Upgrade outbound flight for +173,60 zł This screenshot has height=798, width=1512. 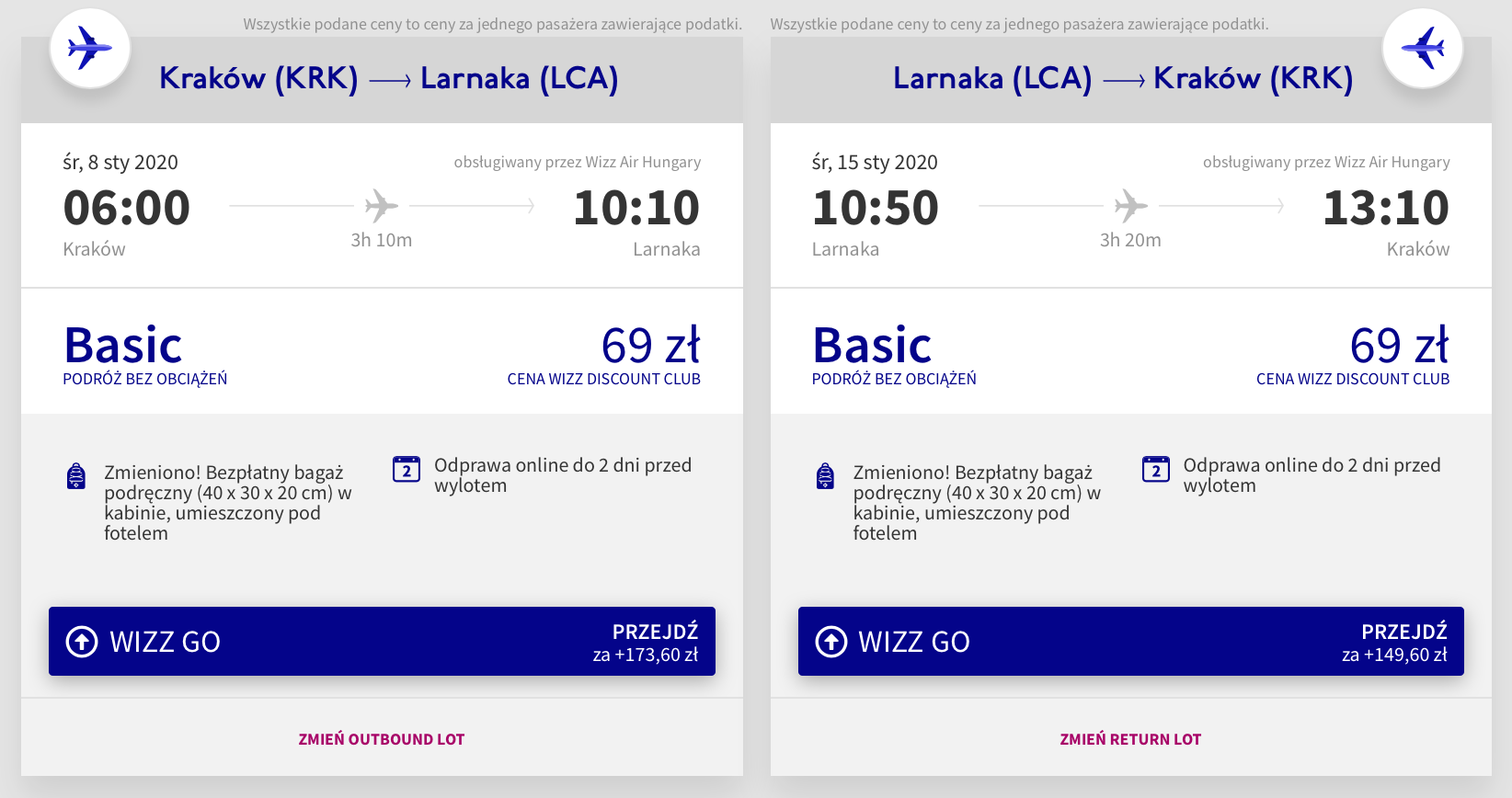point(382,641)
